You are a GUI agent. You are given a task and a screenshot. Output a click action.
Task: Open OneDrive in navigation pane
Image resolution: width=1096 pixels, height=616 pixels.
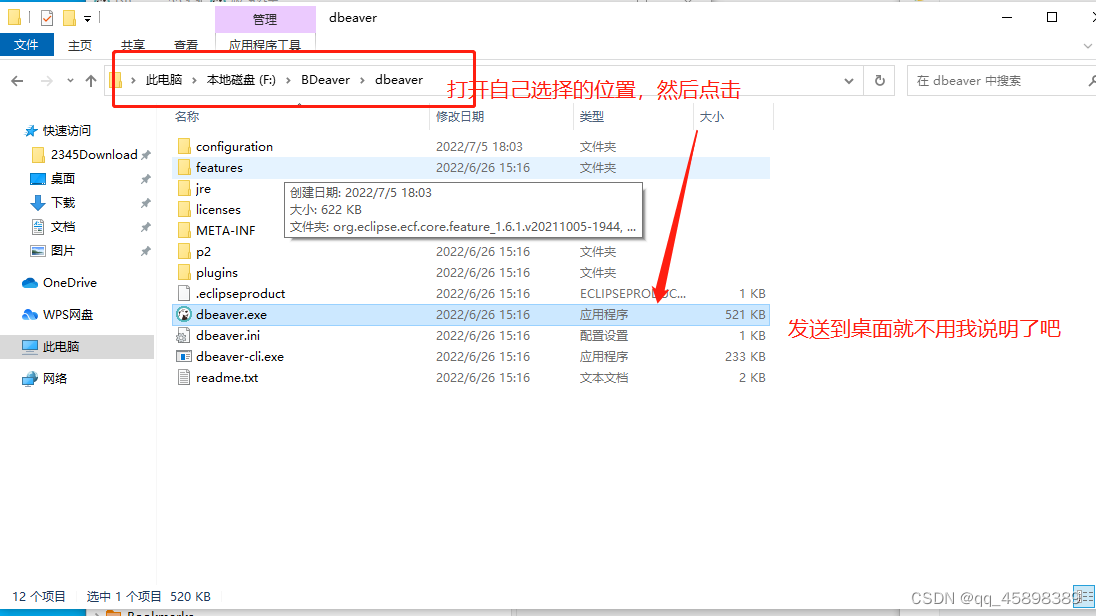pos(60,282)
